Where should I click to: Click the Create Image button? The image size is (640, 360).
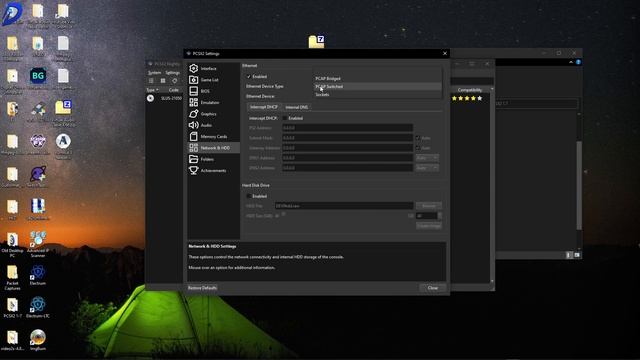[429, 225]
